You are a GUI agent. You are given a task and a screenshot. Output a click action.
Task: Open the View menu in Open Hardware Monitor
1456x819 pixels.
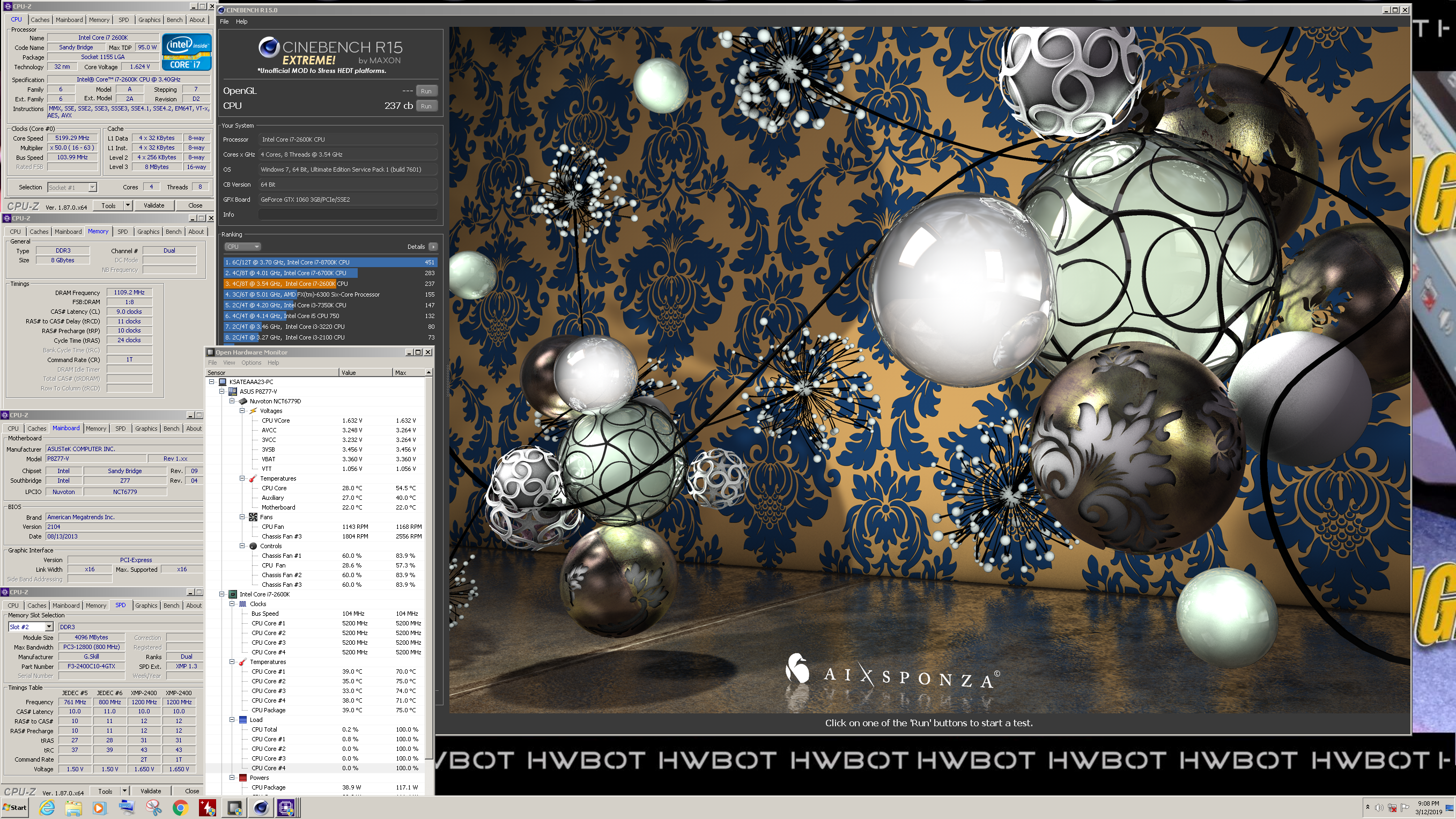229,363
